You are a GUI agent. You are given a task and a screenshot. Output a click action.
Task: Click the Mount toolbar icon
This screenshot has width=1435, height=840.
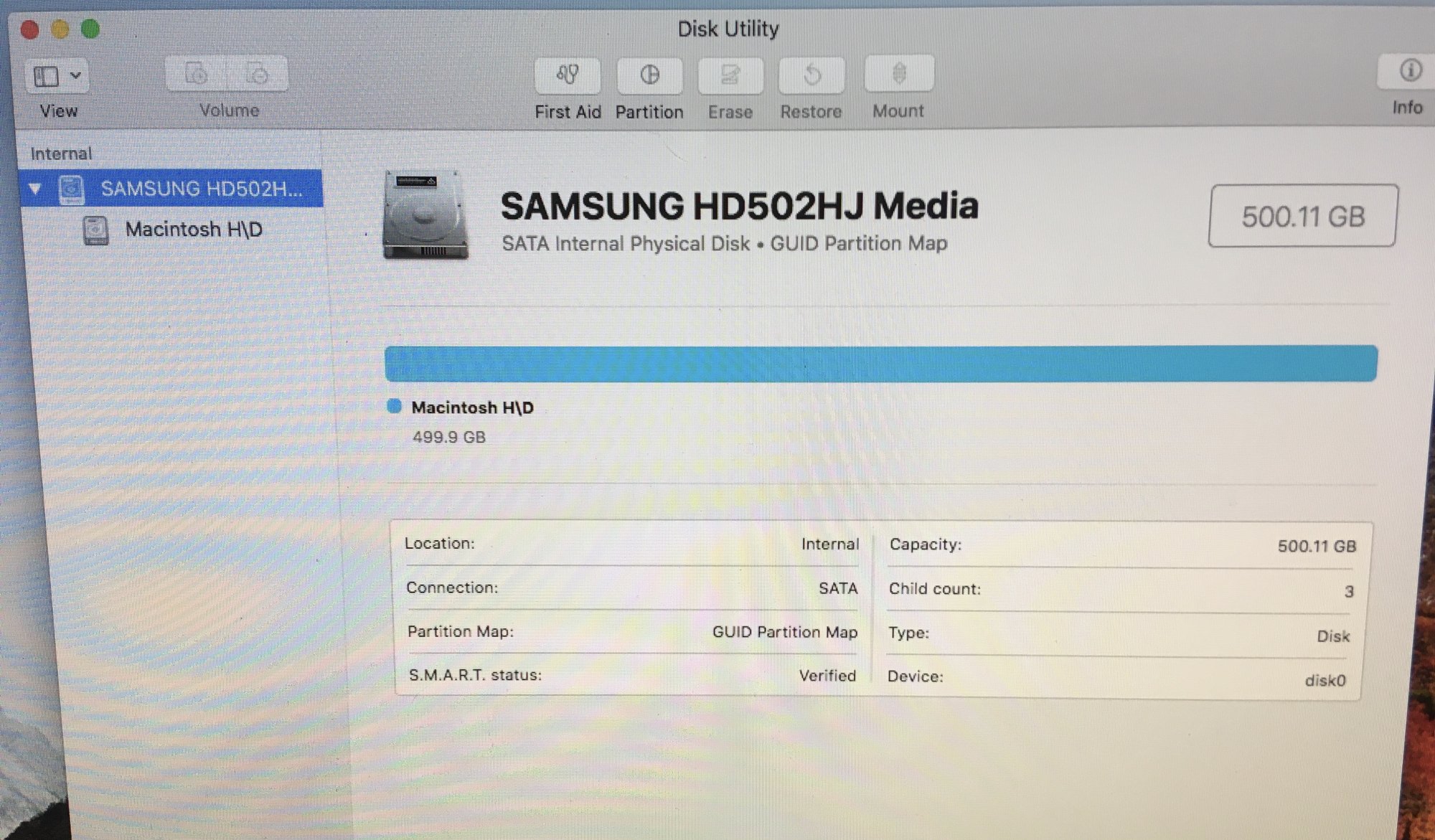click(x=899, y=74)
